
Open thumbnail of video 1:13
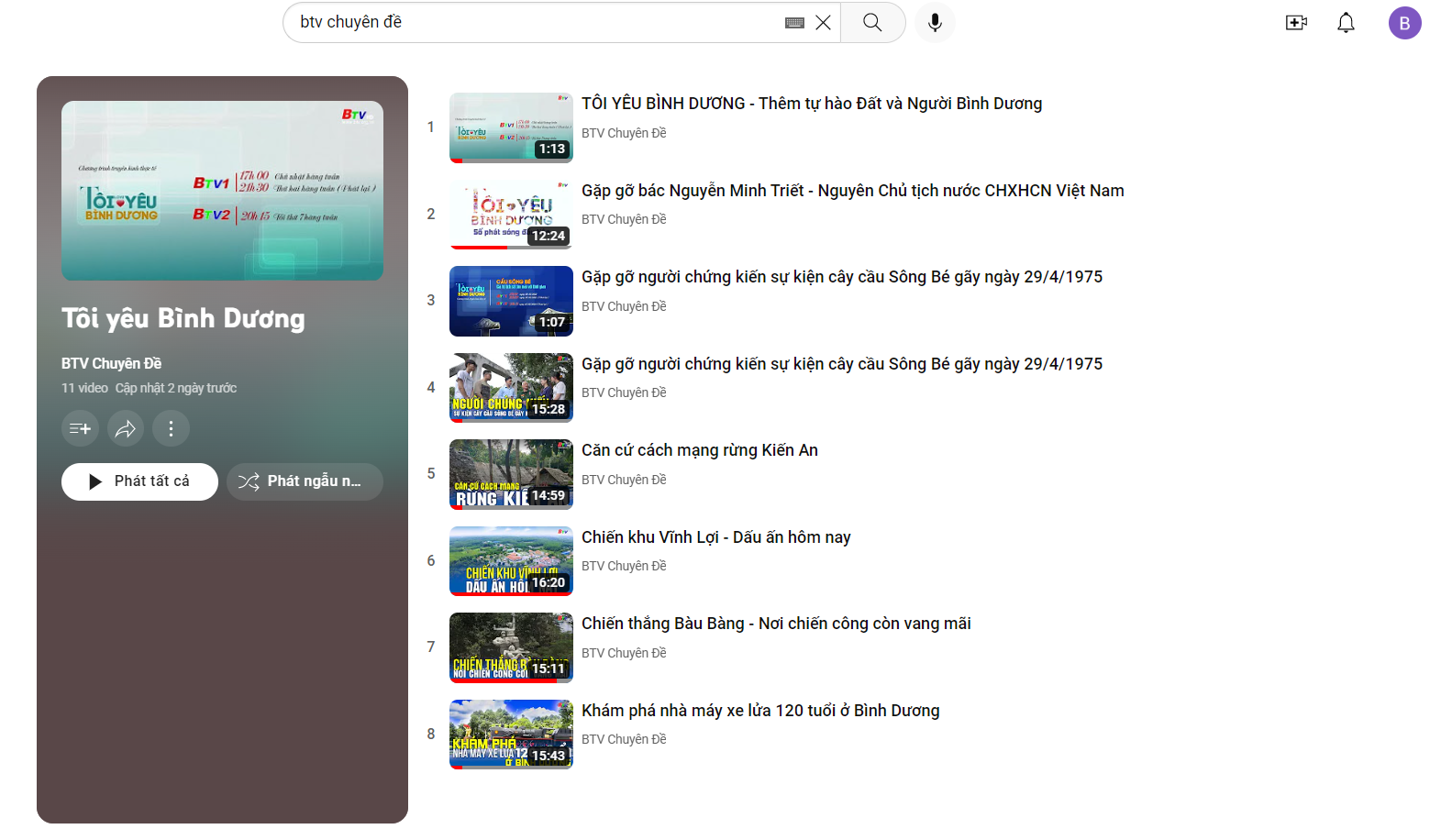(511, 127)
